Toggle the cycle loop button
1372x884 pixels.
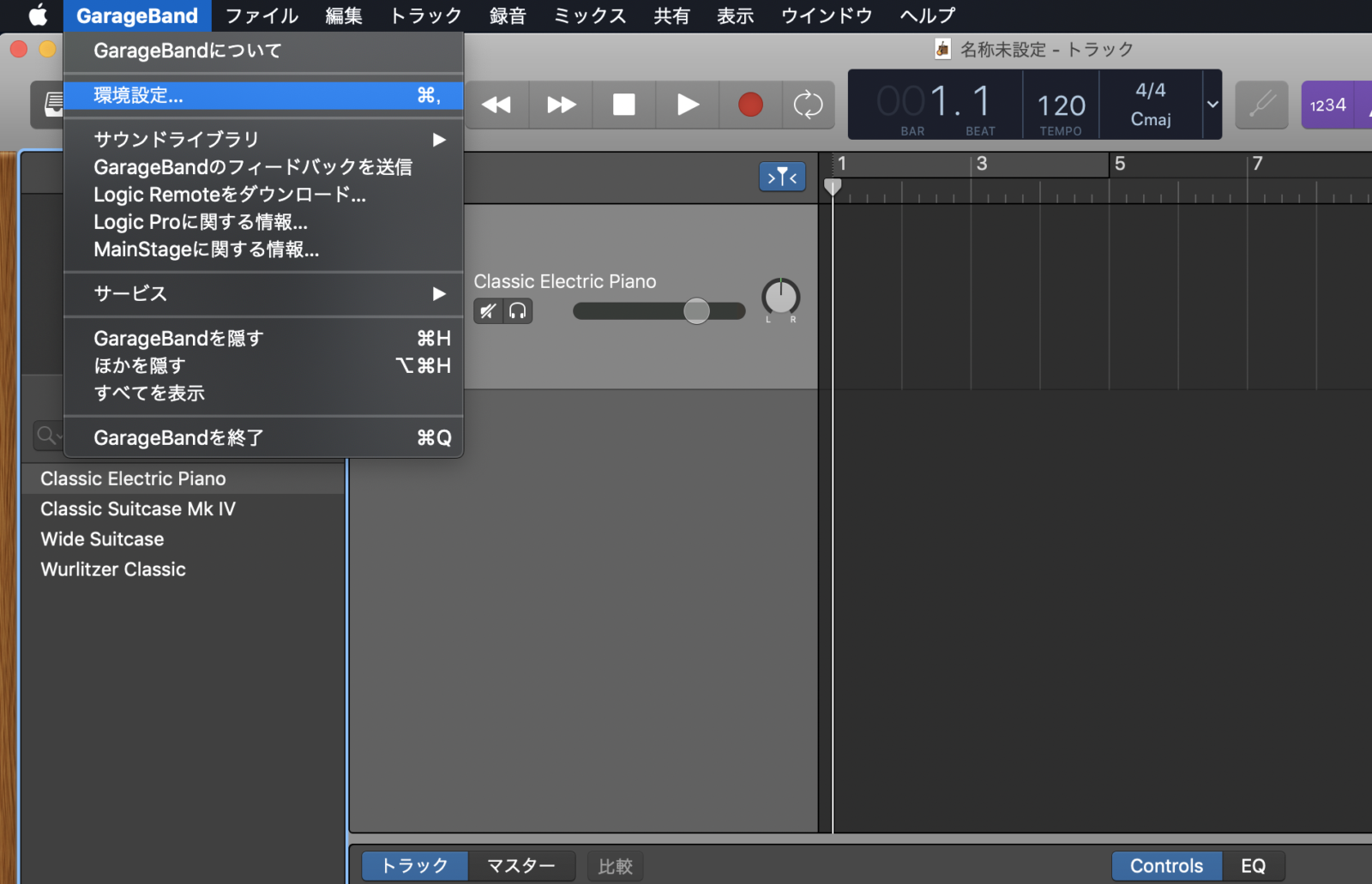pyautogui.click(x=808, y=105)
